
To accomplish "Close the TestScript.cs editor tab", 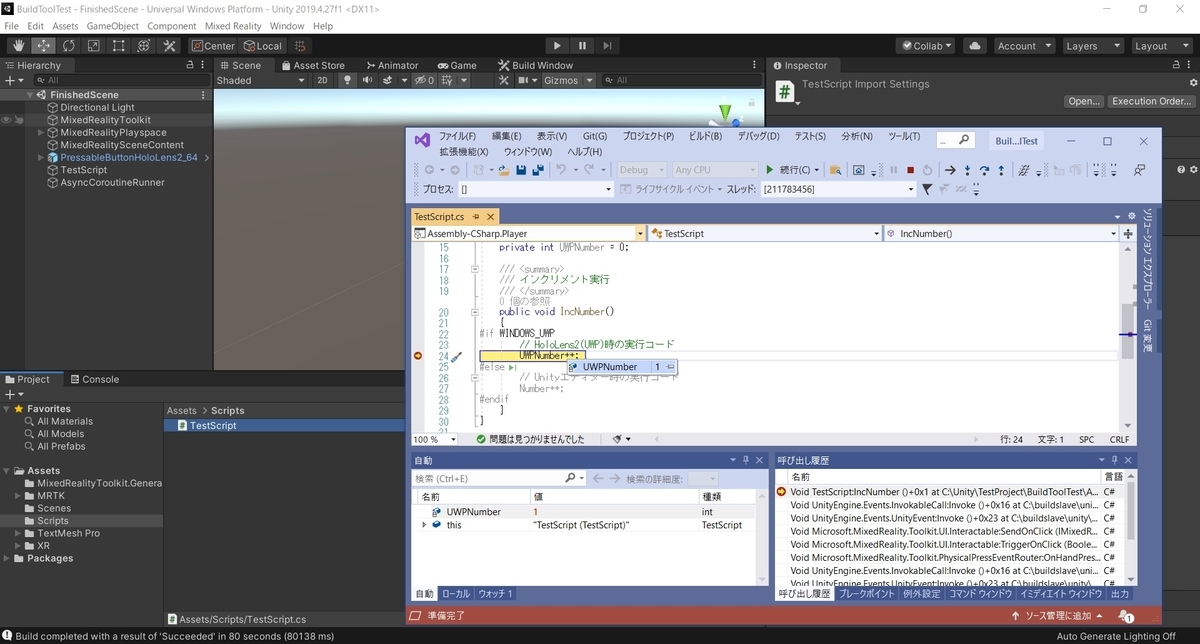I will [491, 216].
